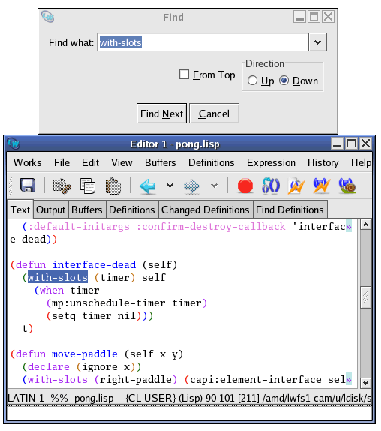The height and width of the screenshot is (431, 381).
Task: Switch to the Definitions tab
Action: tap(132, 210)
